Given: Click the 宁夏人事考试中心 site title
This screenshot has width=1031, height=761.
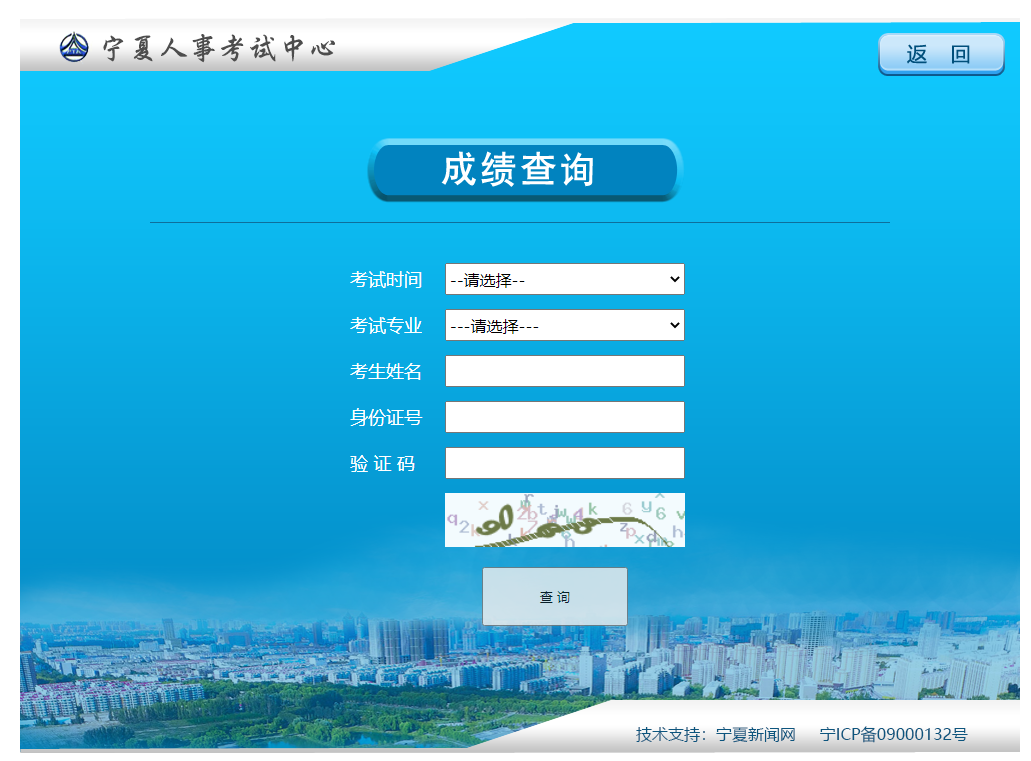Looking at the screenshot, I should pyautogui.click(x=219, y=48).
